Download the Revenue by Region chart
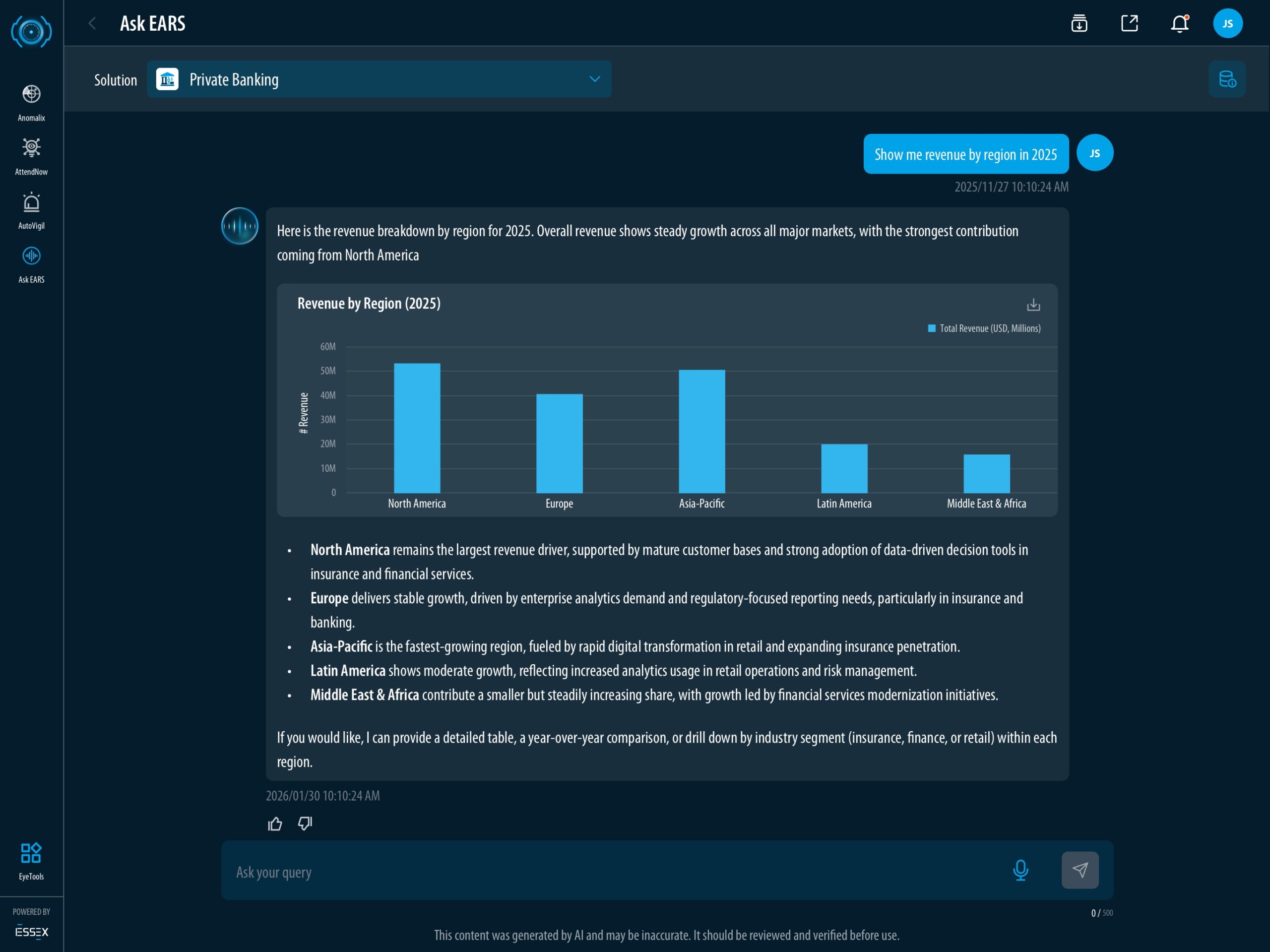This screenshot has height=952, width=1270. pos(1033,304)
